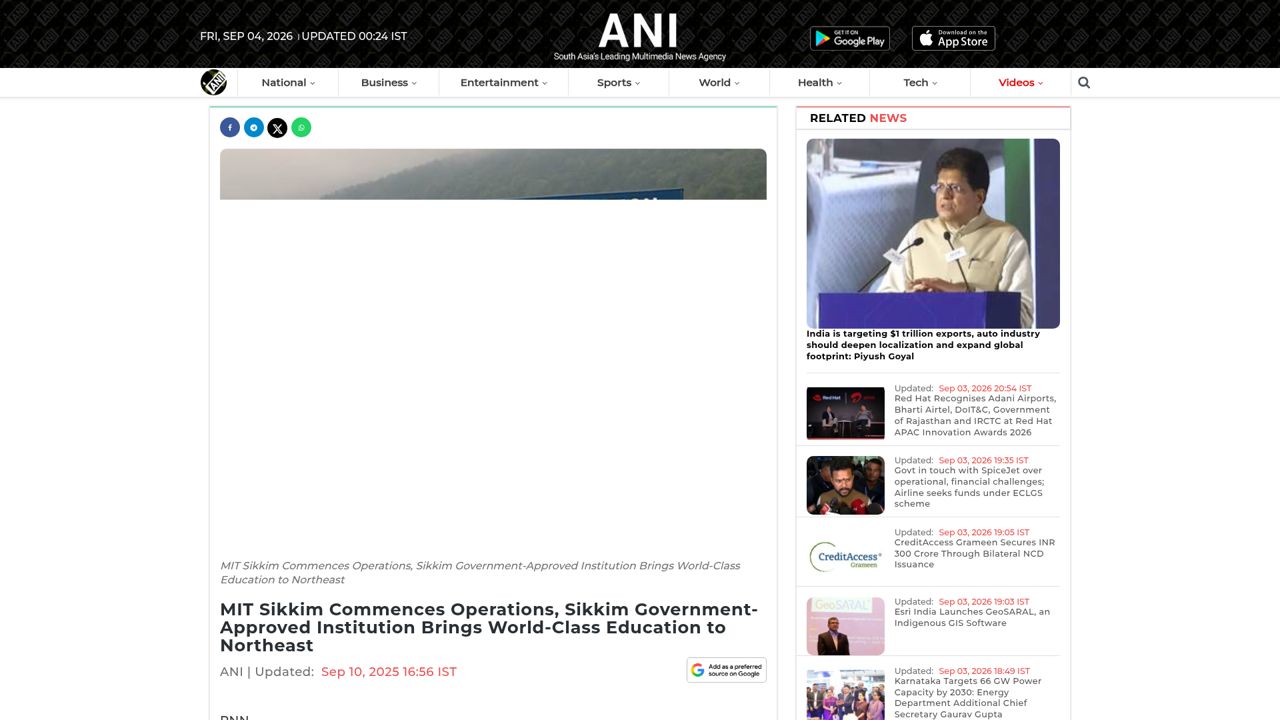This screenshot has height=720, width=1280.
Task: Click Sep 03, 2026 19:03 IST timestamp
Action: tap(984, 602)
